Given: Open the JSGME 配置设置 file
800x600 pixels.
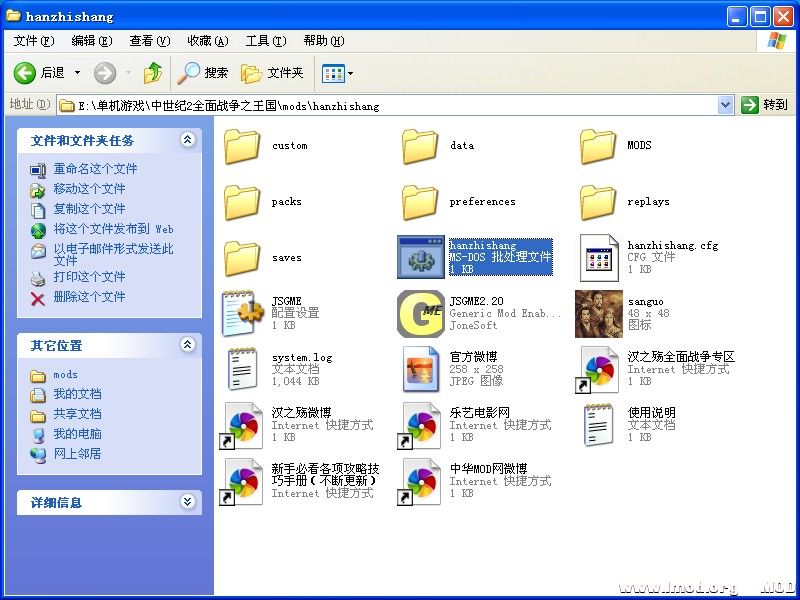Looking at the screenshot, I should [241, 312].
